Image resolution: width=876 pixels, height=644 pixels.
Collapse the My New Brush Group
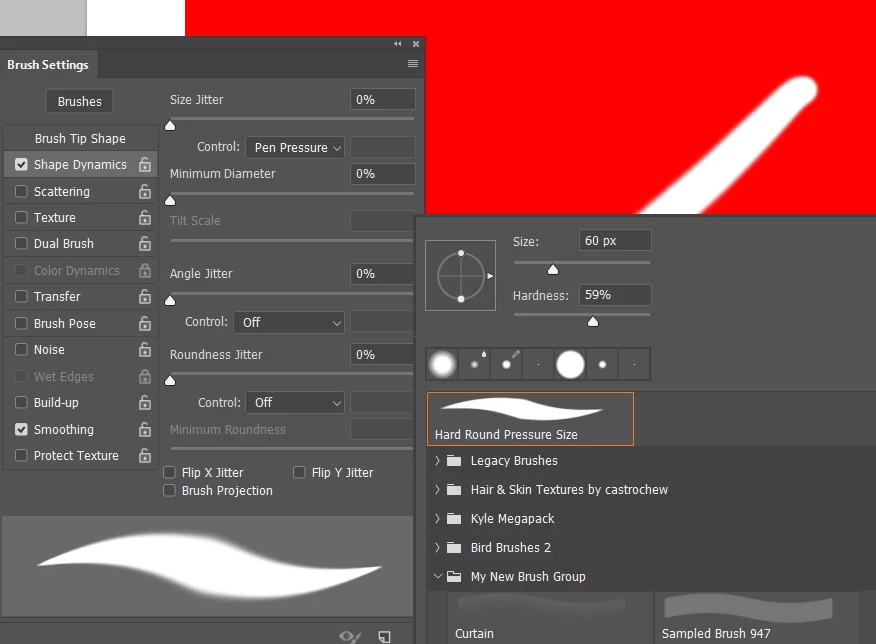(x=437, y=576)
